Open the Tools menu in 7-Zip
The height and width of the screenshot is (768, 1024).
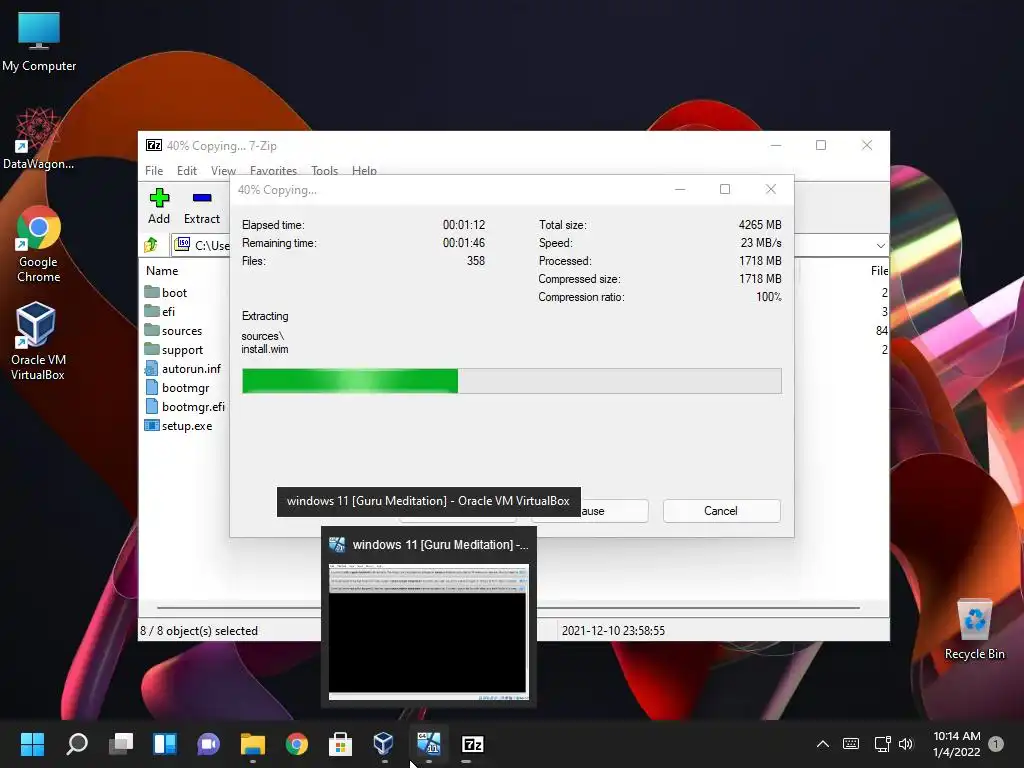(x=325, y=170)
